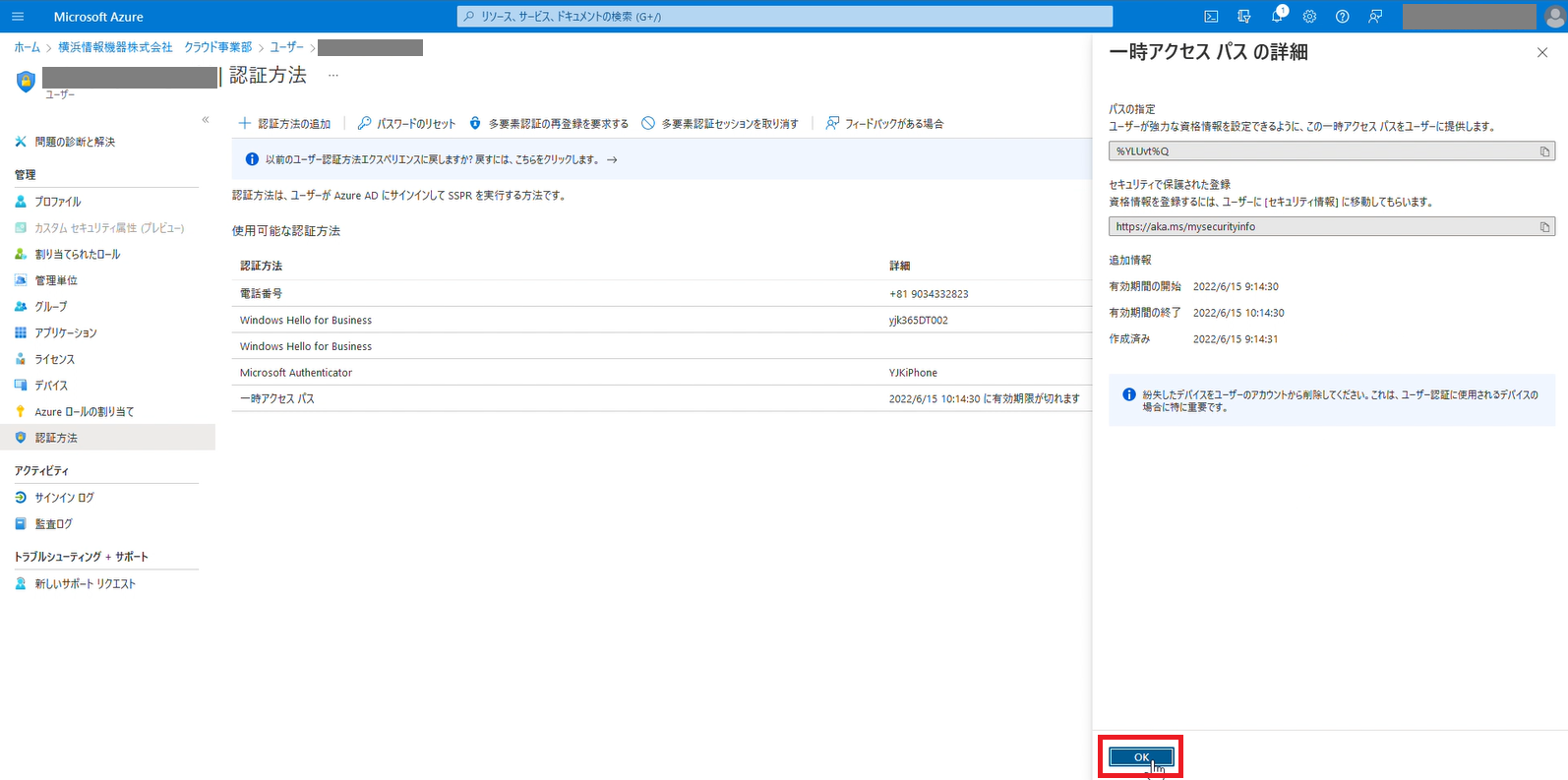Click the 認証方法の追加 button
The height and width of the screenshot is (780, 1568).
[285, 124]
